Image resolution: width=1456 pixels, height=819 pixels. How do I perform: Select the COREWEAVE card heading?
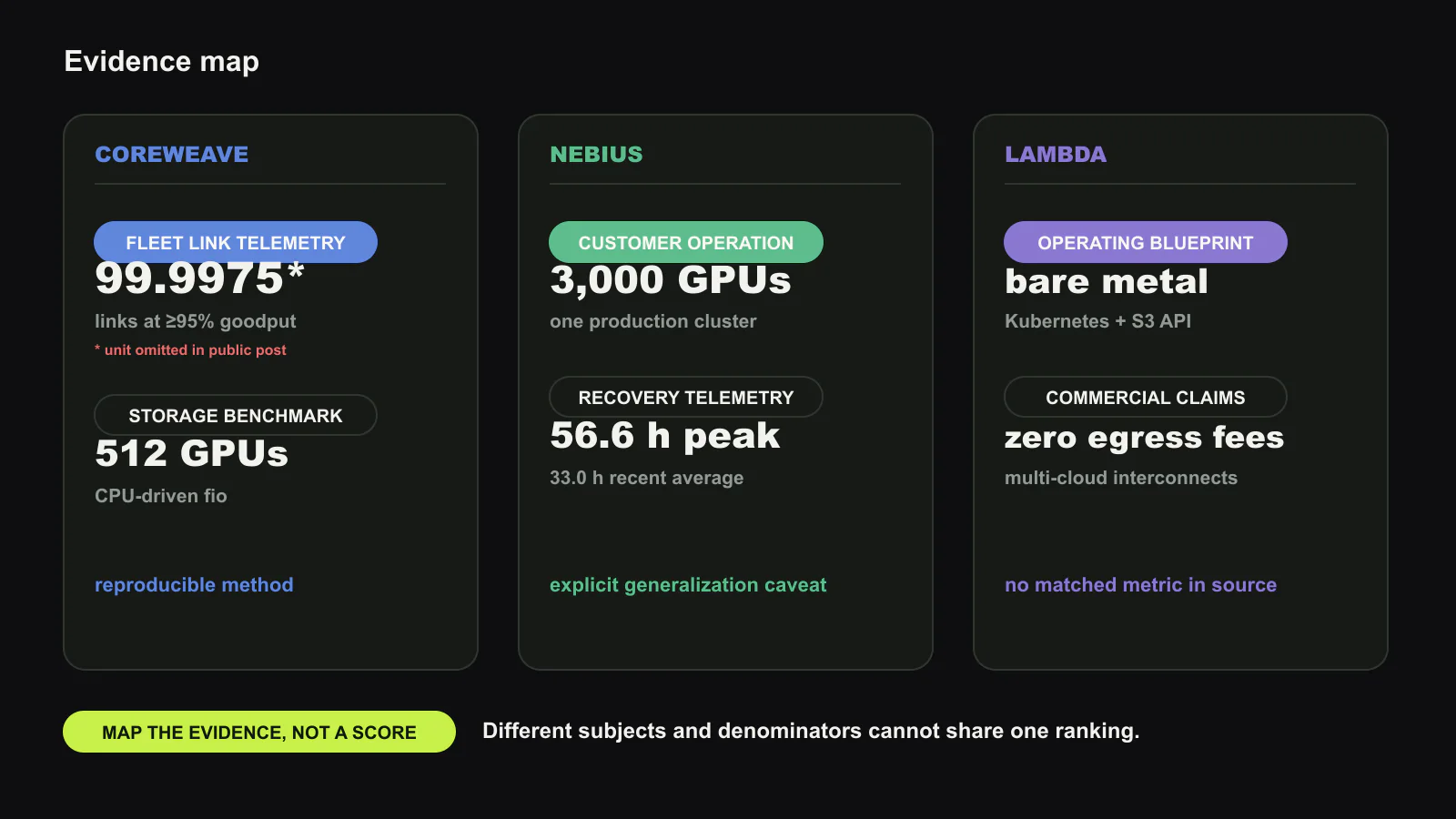pyautogui.click(x=172, y=155)
